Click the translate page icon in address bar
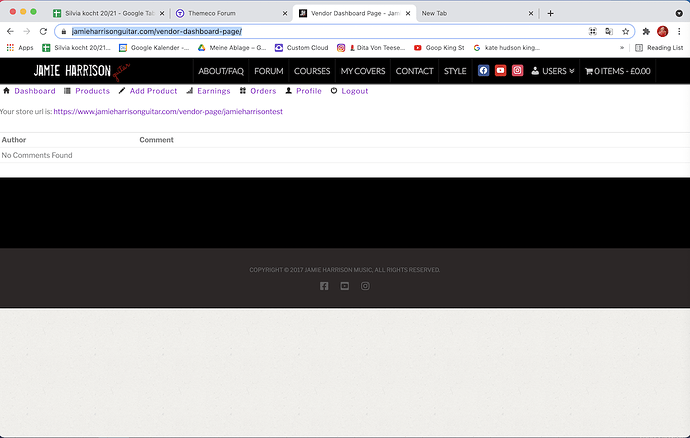The height and width of the screenshot is (438, 690). coord(609,31)
